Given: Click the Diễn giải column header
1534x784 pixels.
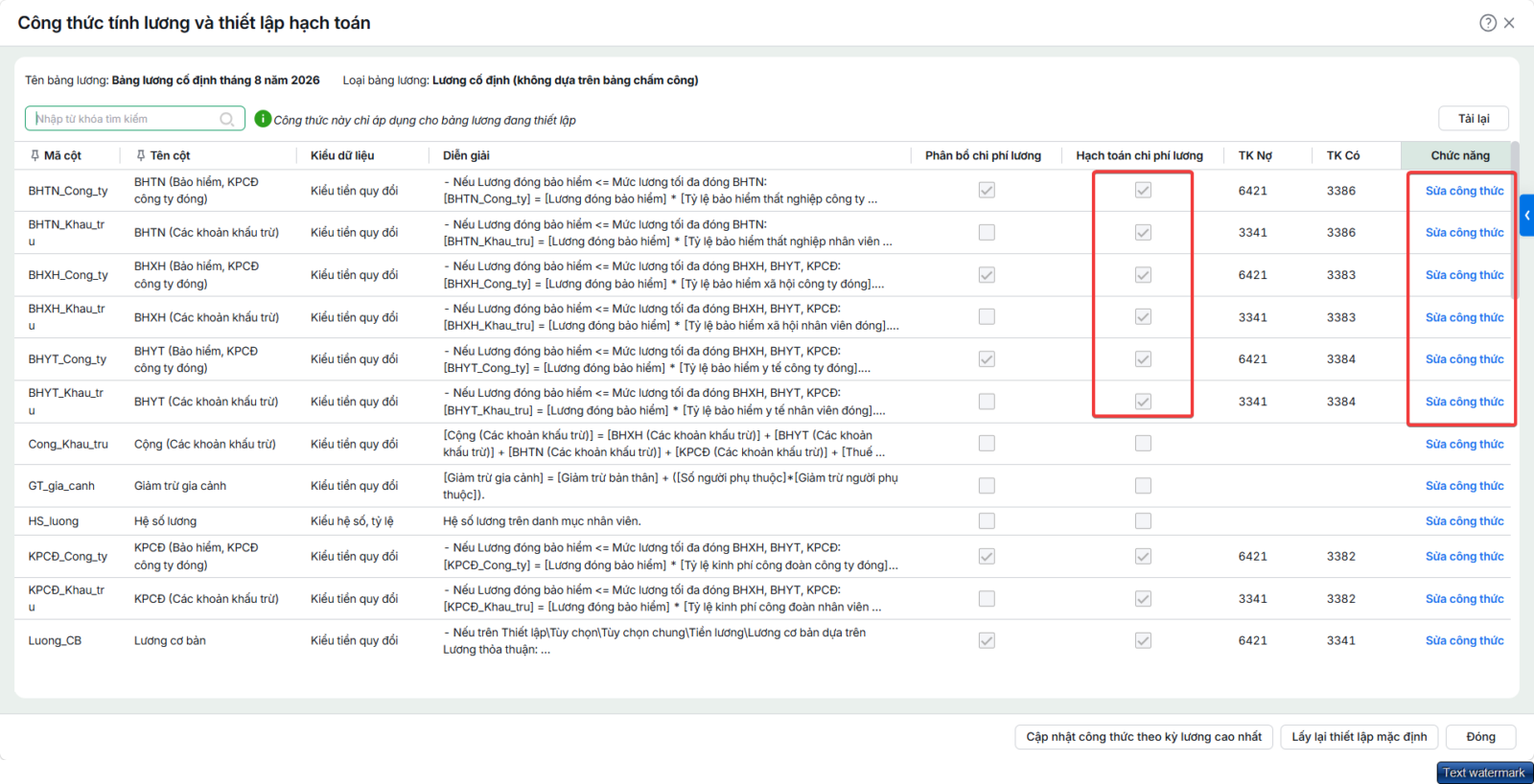Looking at the screenshot, I should (x=466, y=155).
